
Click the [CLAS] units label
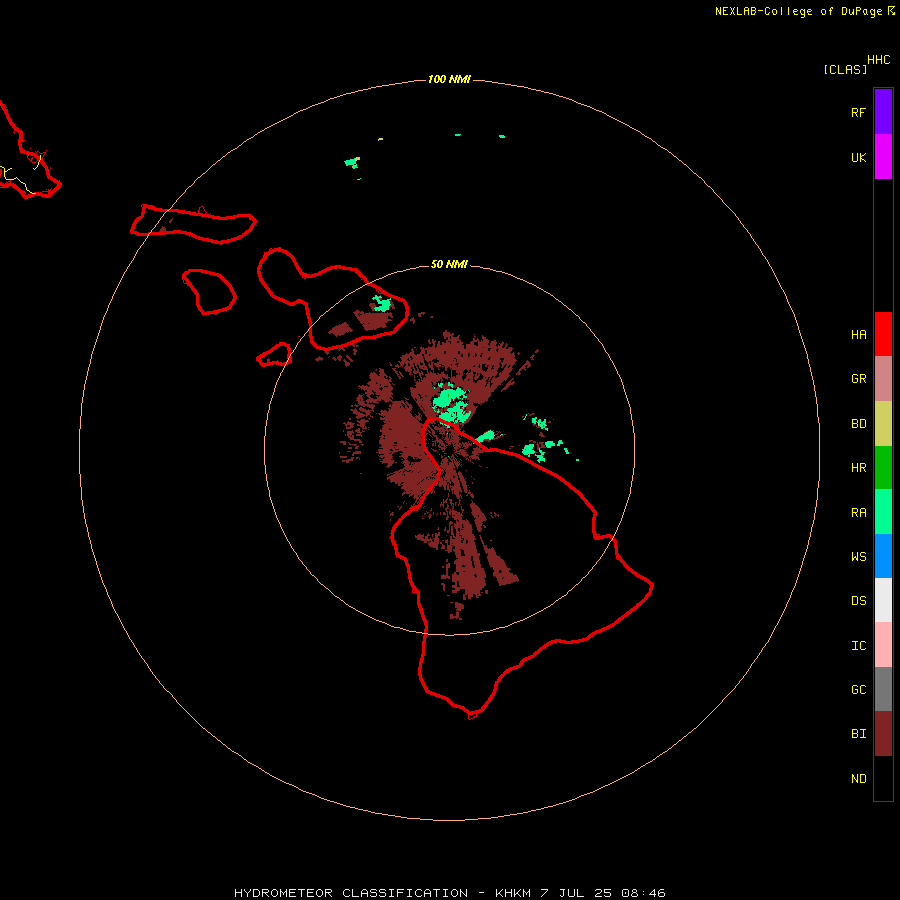pyautogui.click(x=845, y=69)
